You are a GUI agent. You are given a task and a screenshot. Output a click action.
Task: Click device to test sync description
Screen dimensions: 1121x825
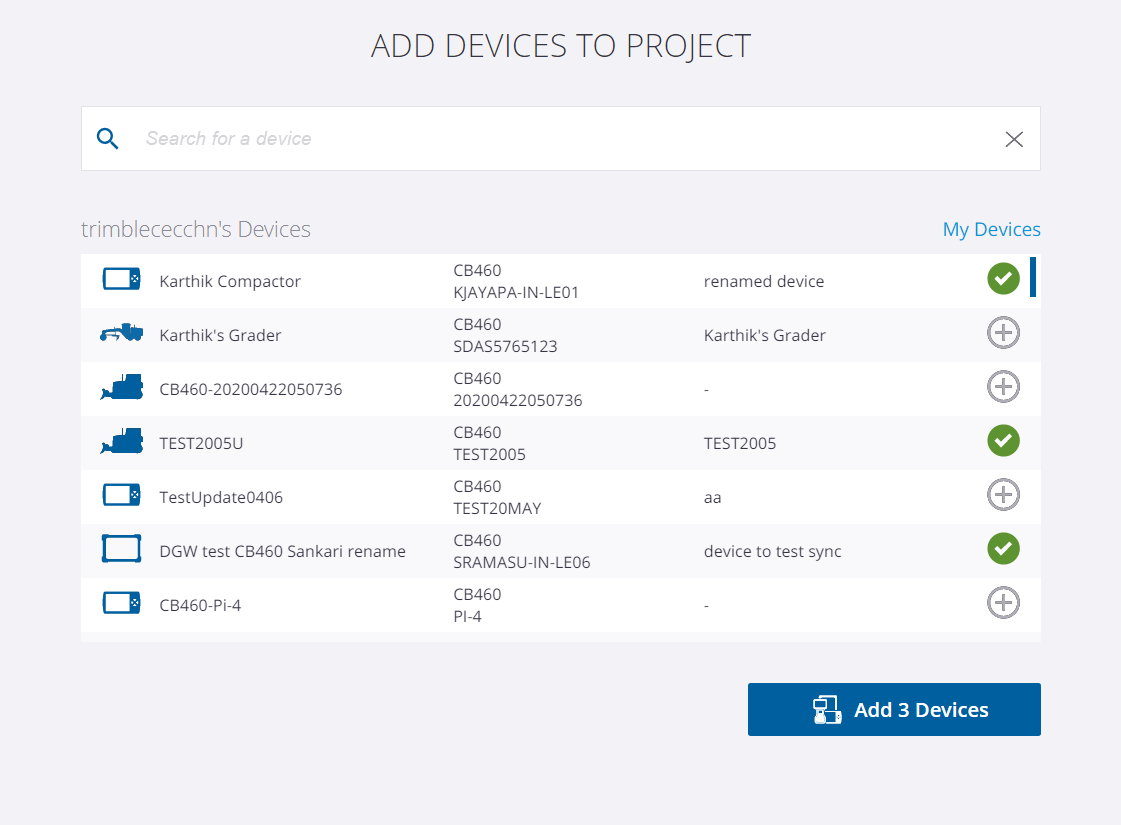click(x=772, y=551)
